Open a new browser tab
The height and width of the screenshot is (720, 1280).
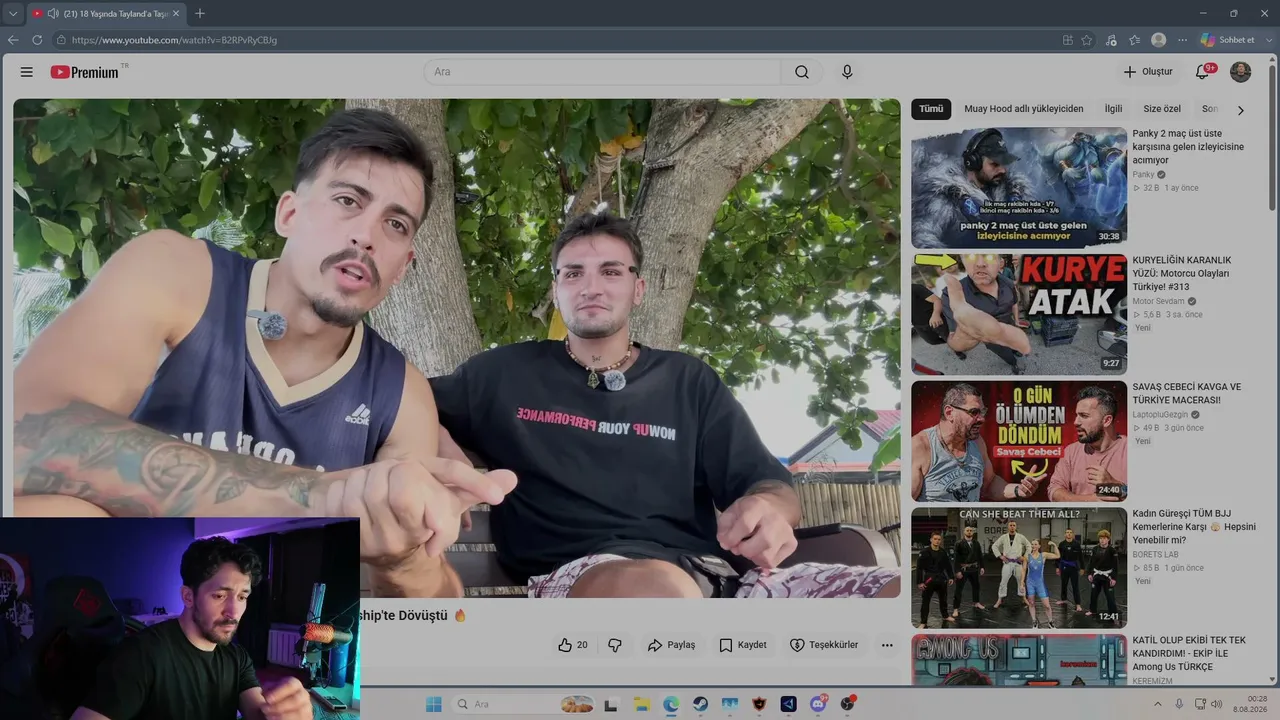(x=200, y=13)
